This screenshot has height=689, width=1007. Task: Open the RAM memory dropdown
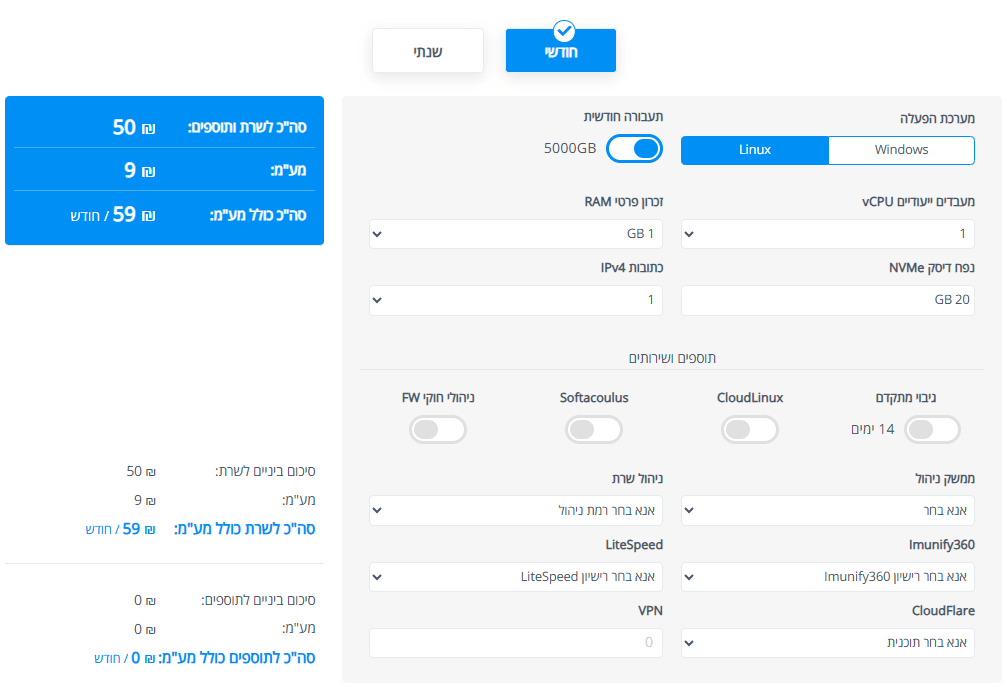tap(515, 233)
